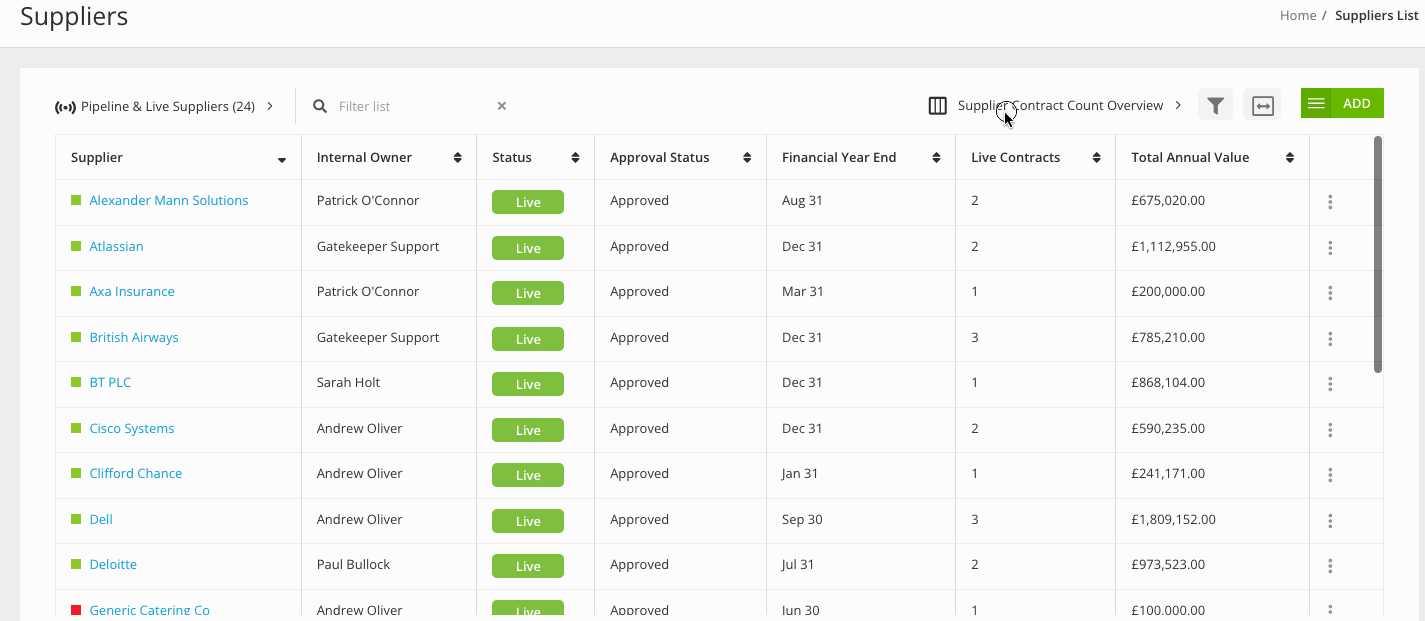Open the row menu for Atlassian

[x=1330, y=248]
